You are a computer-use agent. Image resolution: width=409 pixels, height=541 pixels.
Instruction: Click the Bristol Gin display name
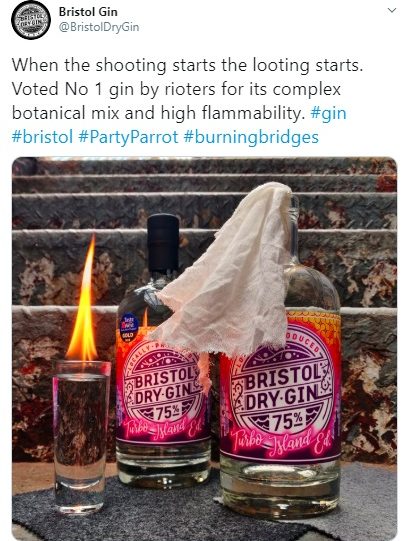88,12
